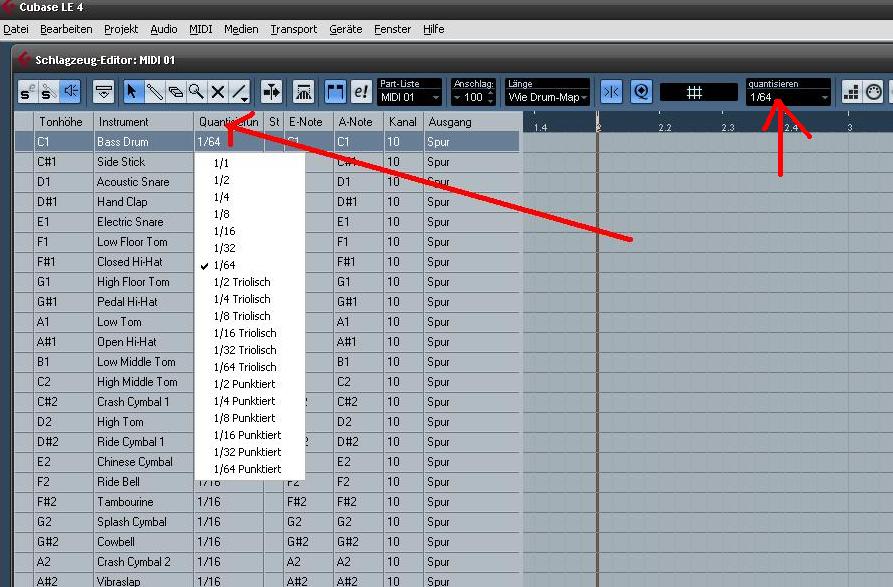The width and height of the screenshot is (893, 587).
Task: Open the Medien menu
Action: coord(241,29)
